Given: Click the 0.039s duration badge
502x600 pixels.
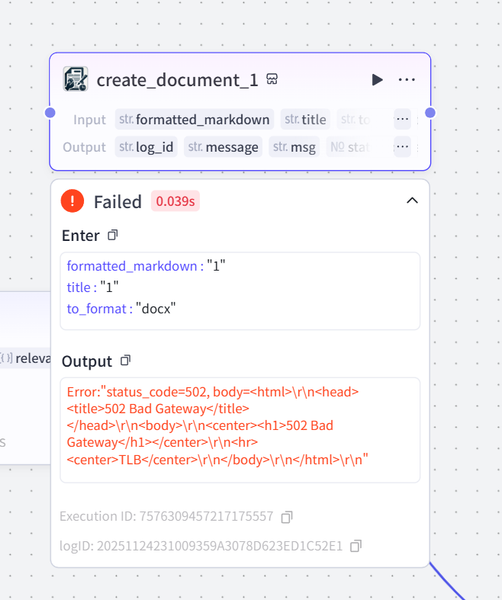Looking at the screenshot, I should tap(175, 201).
